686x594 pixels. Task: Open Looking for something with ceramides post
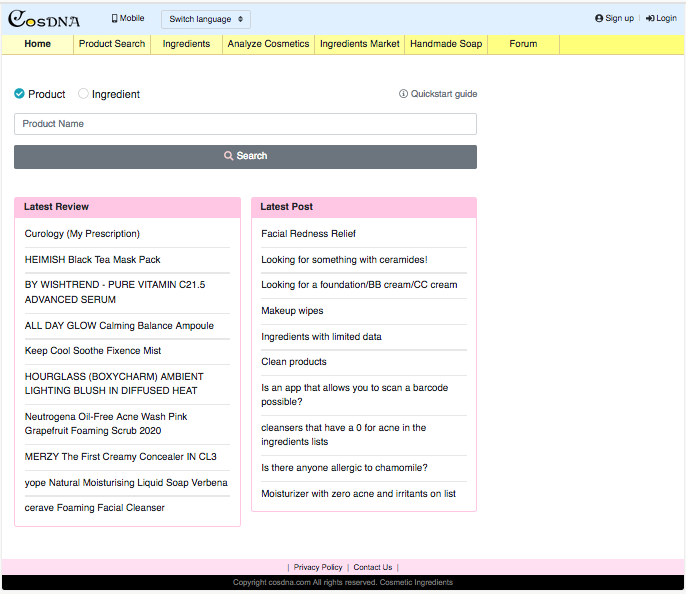coord(344,259)
